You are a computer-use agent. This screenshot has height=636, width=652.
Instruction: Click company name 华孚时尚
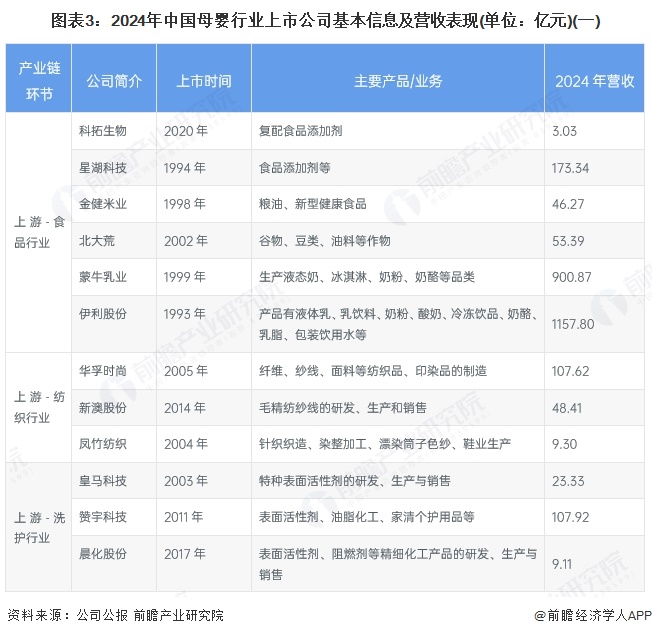(x=103, y=371)
